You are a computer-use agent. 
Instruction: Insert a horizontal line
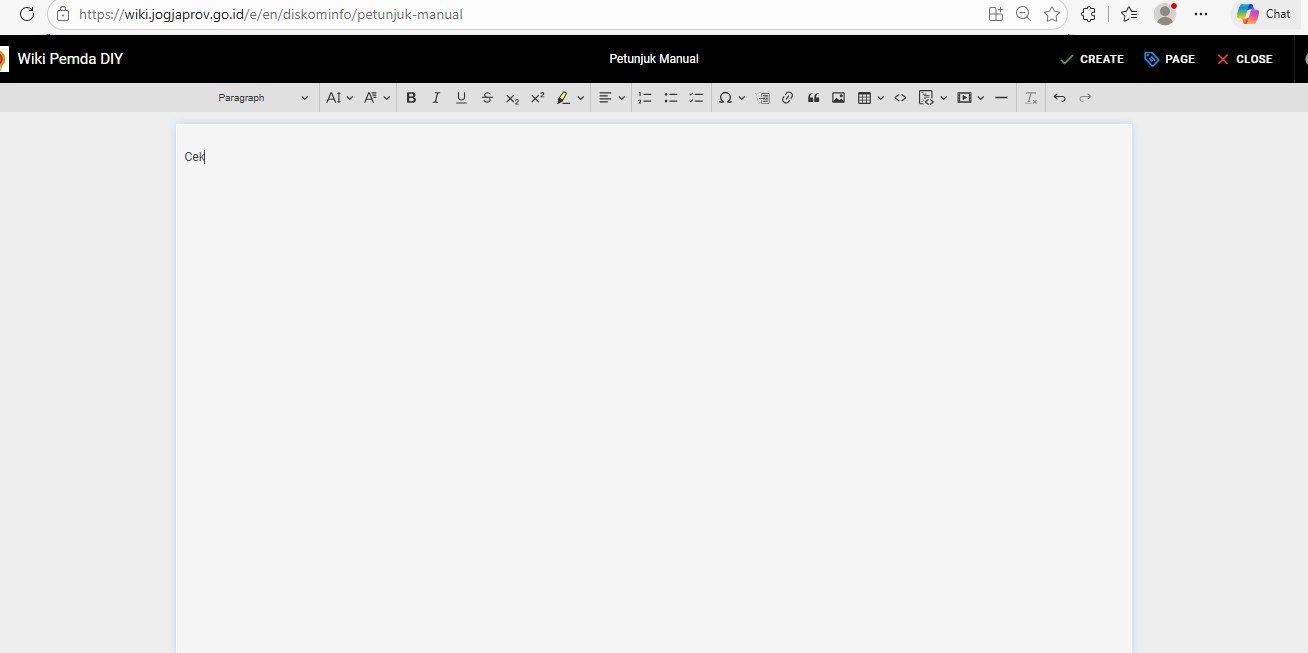[x=1001, y=98]
